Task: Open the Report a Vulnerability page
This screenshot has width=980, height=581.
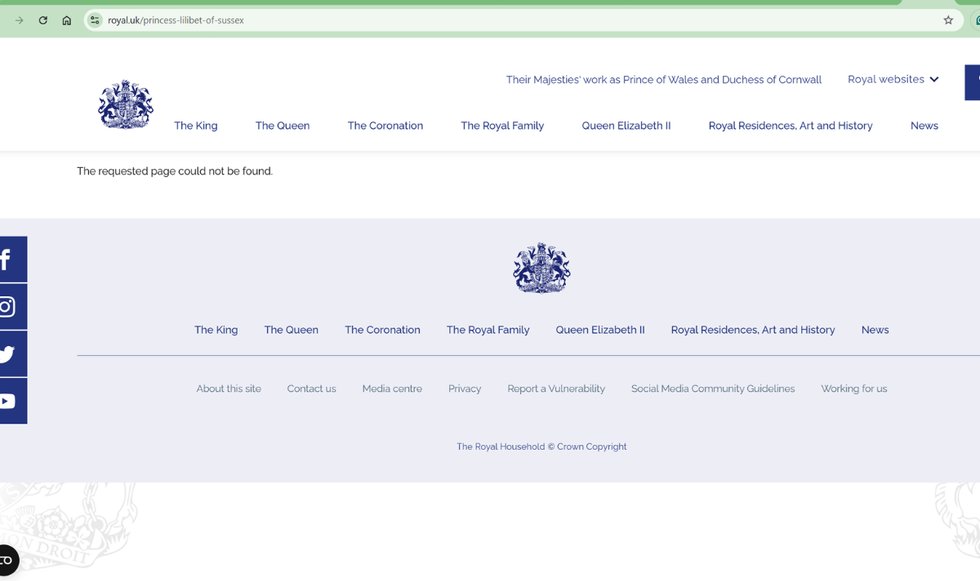Action: tap(556, 388)
